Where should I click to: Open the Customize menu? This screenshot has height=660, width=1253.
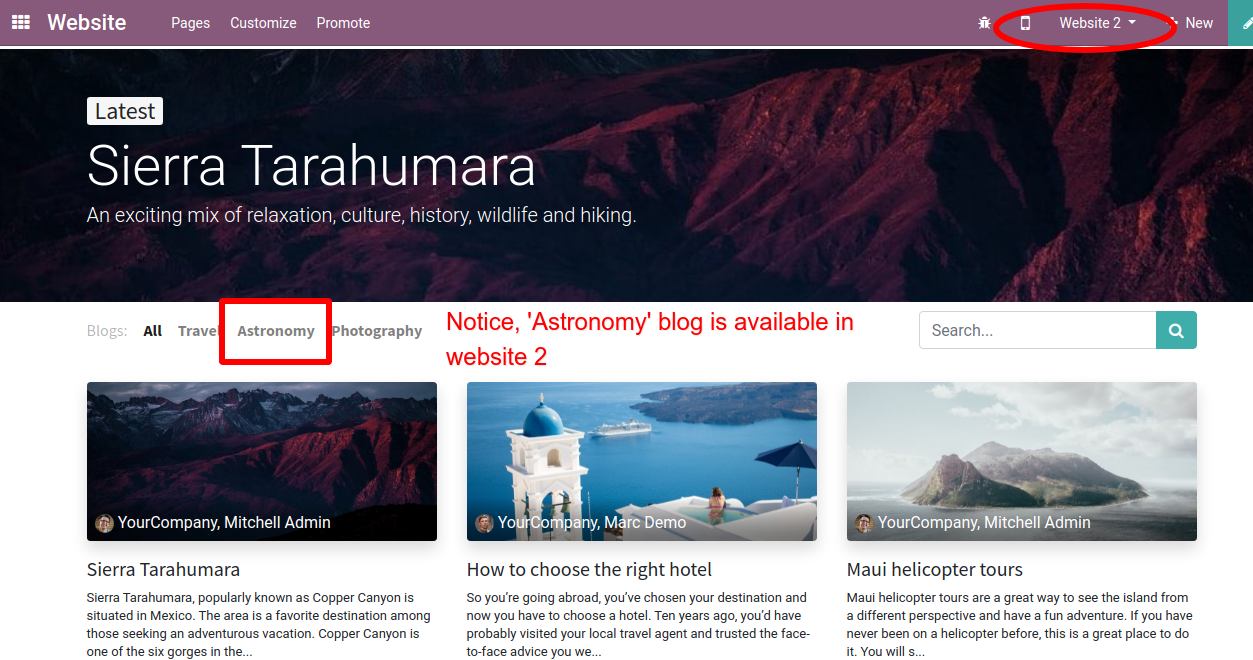263,23
